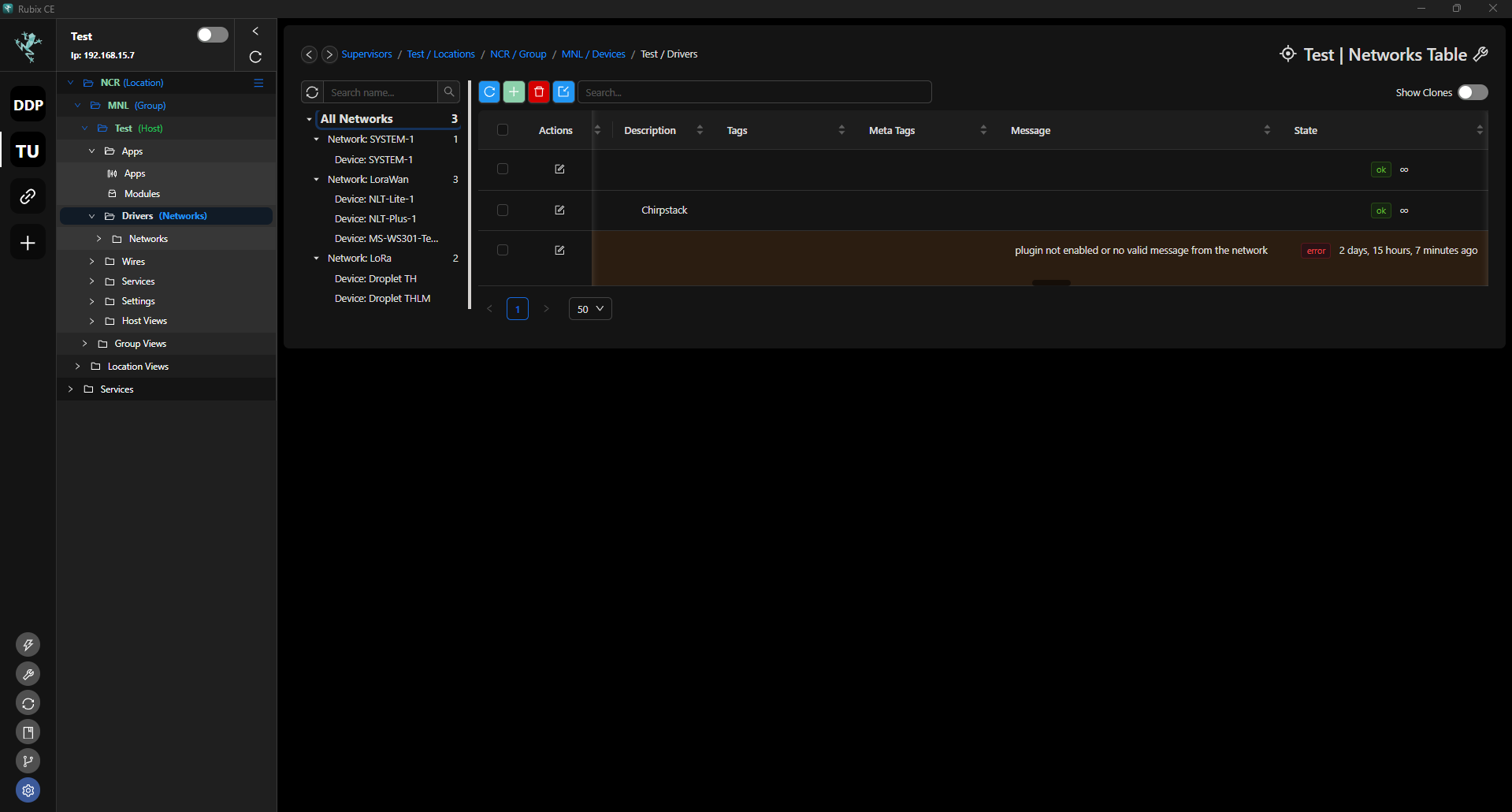Viewport: 1512px width, 812px height.
Task: Open the DDP sidebar item
Action: 28,105
